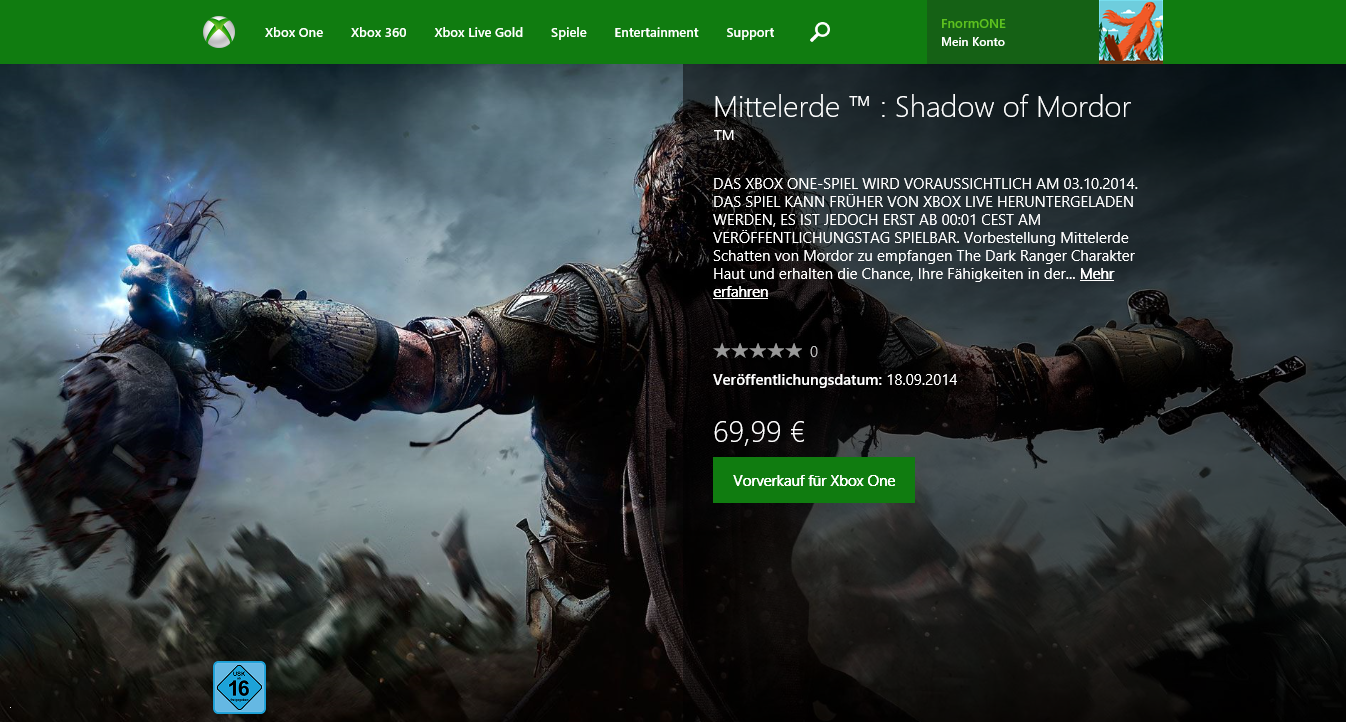Open the Spiele navigation item
The height and width of the screenshot is (722, 1346).
click(569, 32)
